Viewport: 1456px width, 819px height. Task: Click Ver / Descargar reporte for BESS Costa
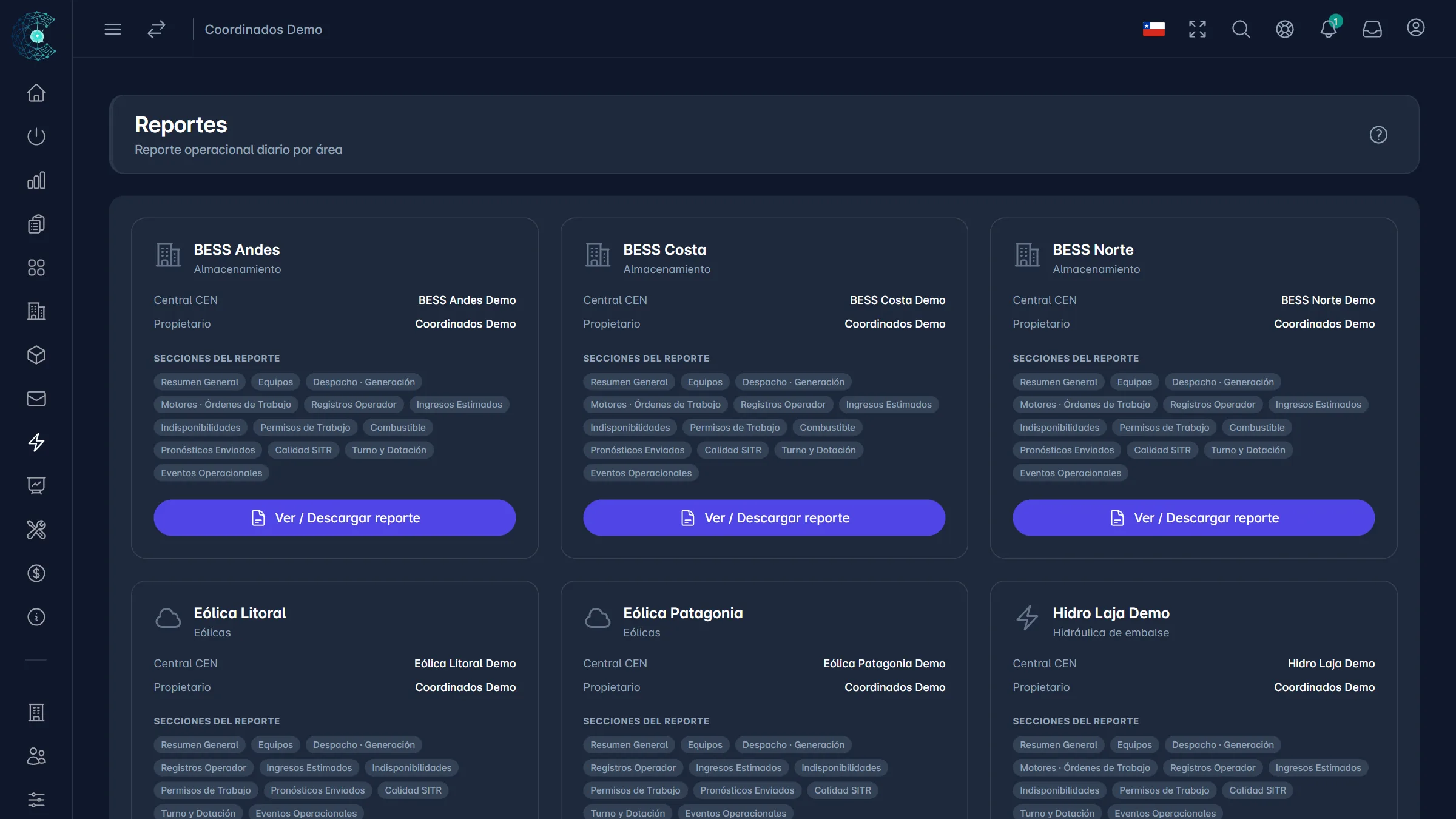coord(764,517)
